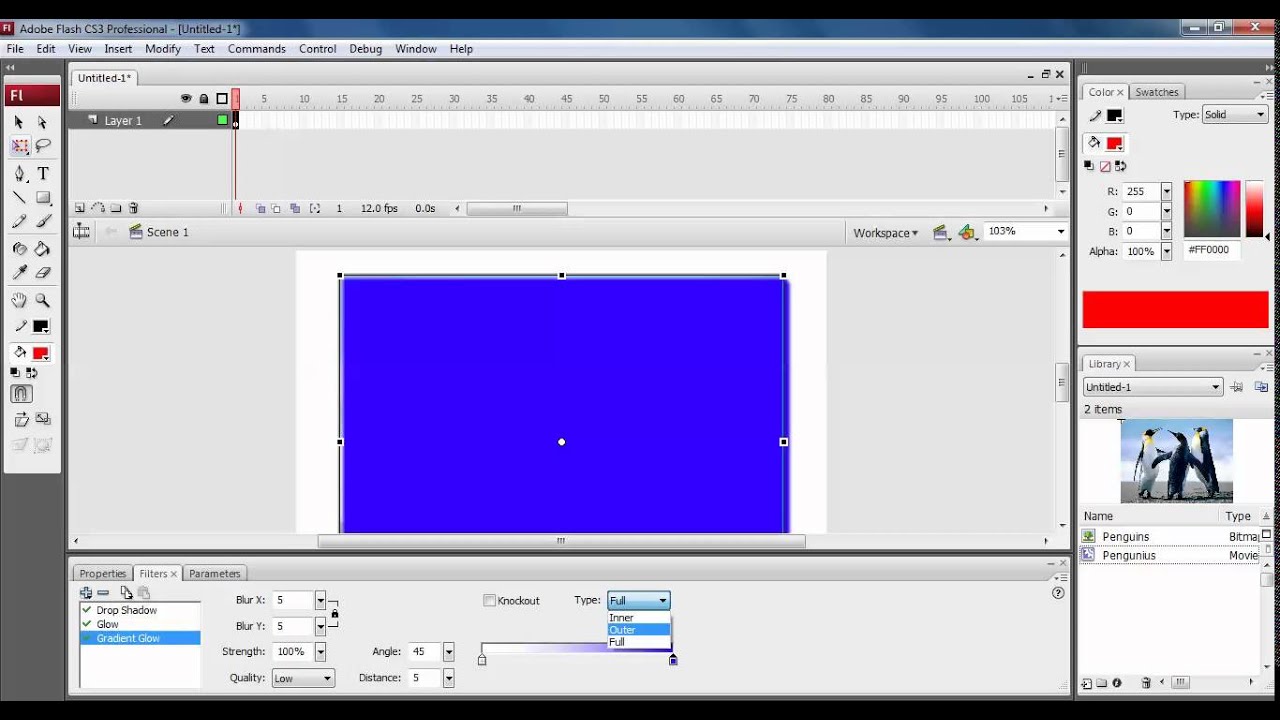Choose Outer from Type list
The width and height of the screenshot is (1280, 720).
[639, 630]
